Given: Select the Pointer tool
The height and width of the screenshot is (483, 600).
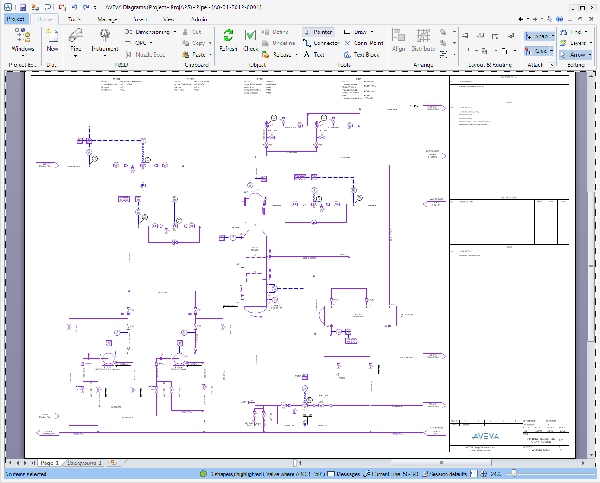Looking at the screenshot, I should (319, 32).
